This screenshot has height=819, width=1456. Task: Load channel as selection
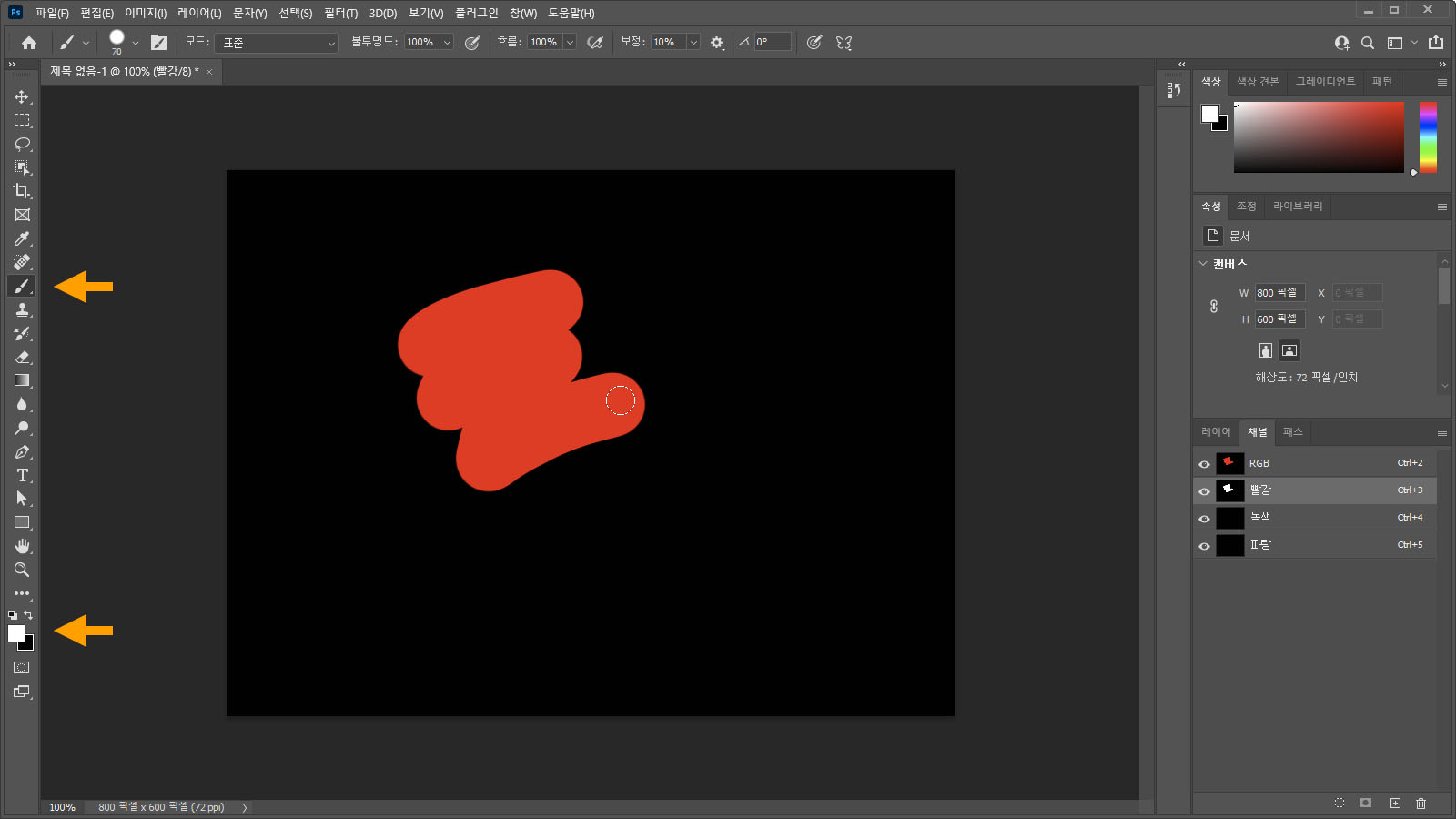point(1340,803)
